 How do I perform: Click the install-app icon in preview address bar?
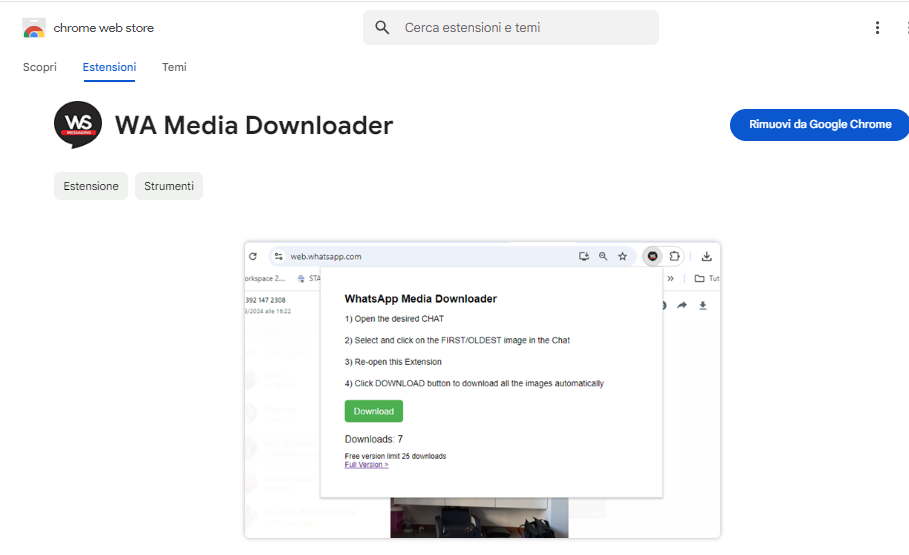[x=584, y=256]
